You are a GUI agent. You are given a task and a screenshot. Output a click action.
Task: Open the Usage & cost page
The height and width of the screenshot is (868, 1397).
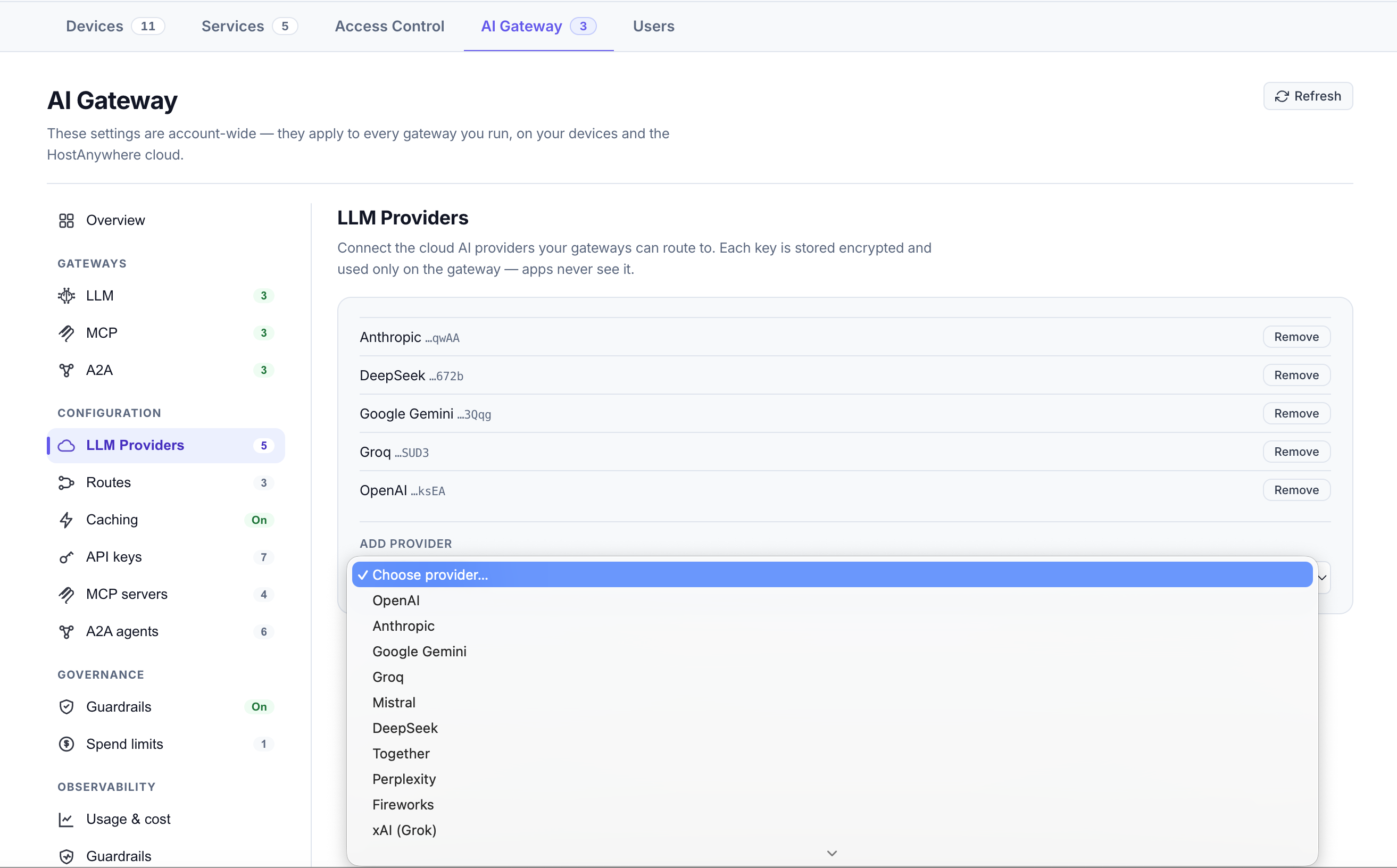click(x=166, y=819)
